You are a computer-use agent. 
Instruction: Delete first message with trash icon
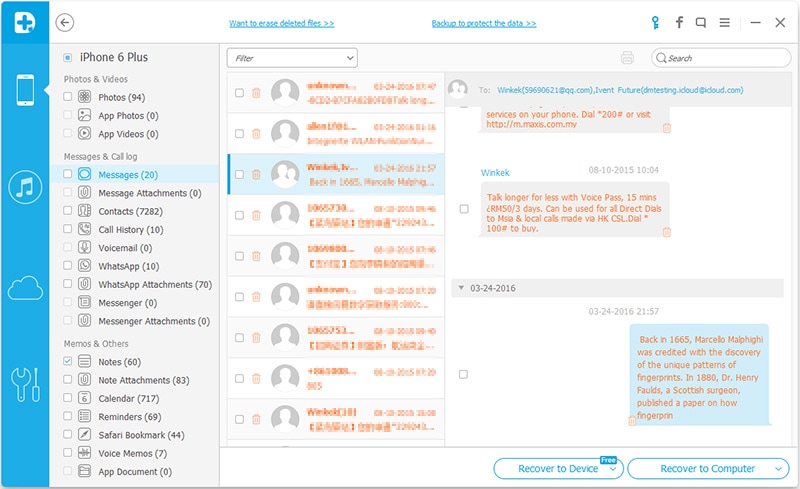pos(256,93)
